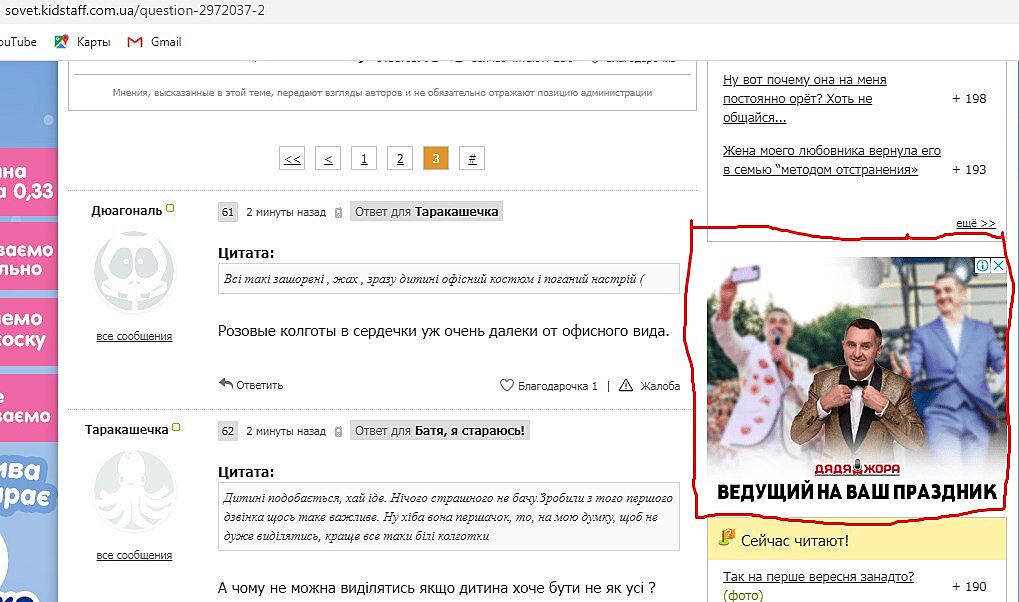Click the heart icon on Дюагональ's post
The width and height of the screenshot is (1019, 602).
(507, 386)
